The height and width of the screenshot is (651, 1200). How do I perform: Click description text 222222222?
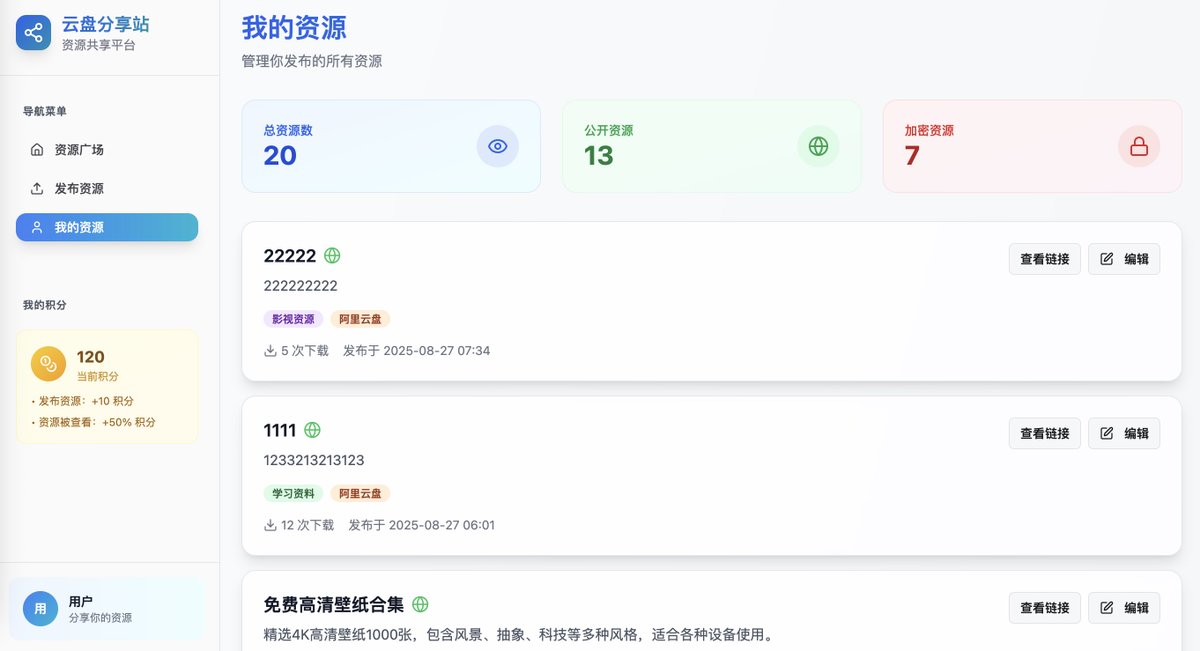click(x=301, y=286)
